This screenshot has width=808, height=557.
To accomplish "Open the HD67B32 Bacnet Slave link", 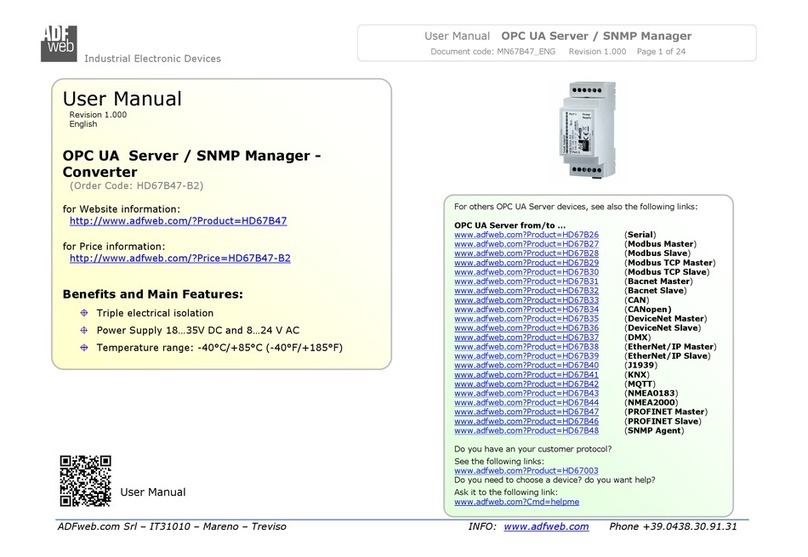I will tap(526, 291).
